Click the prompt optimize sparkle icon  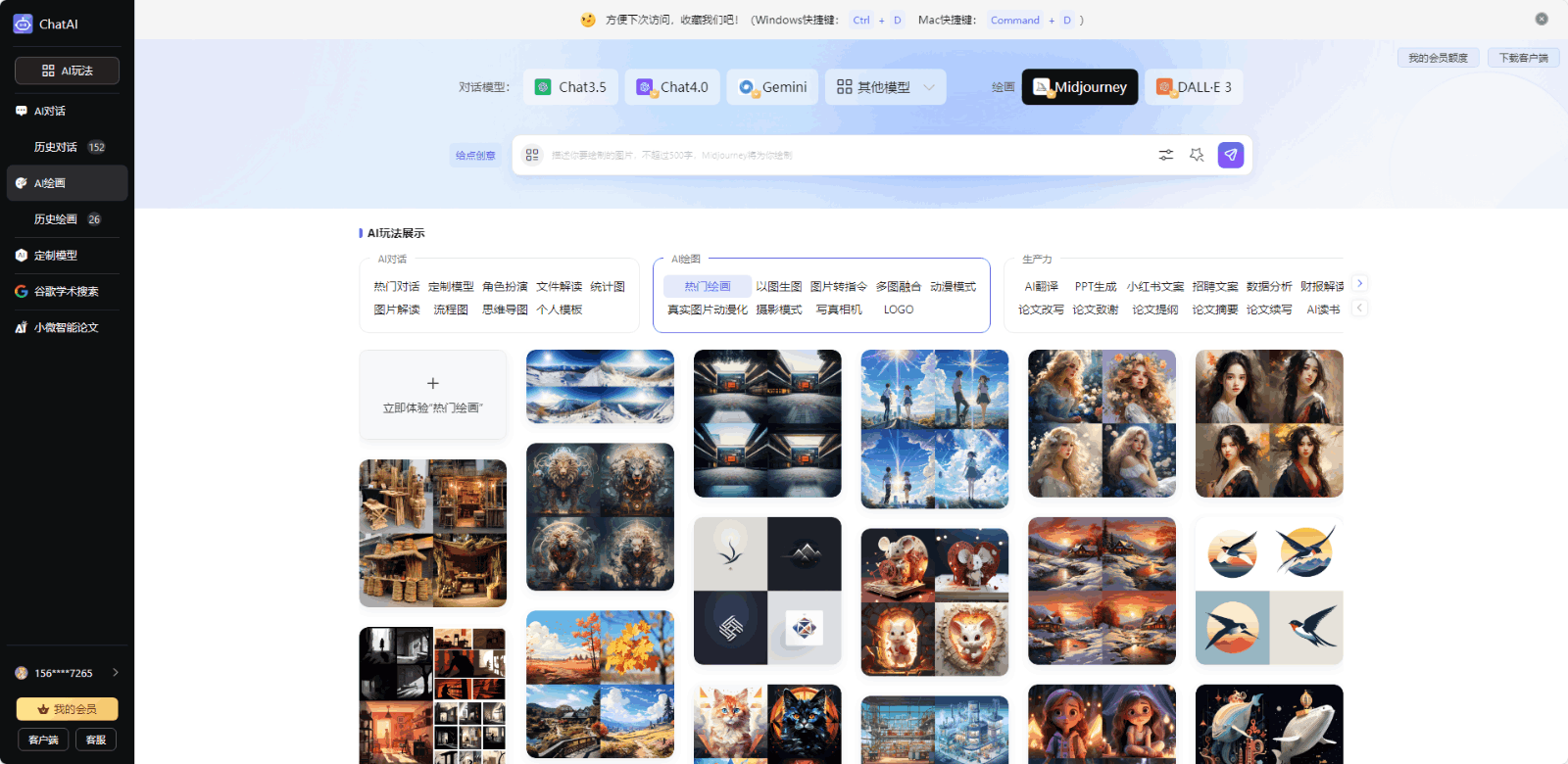point(1197,155)
